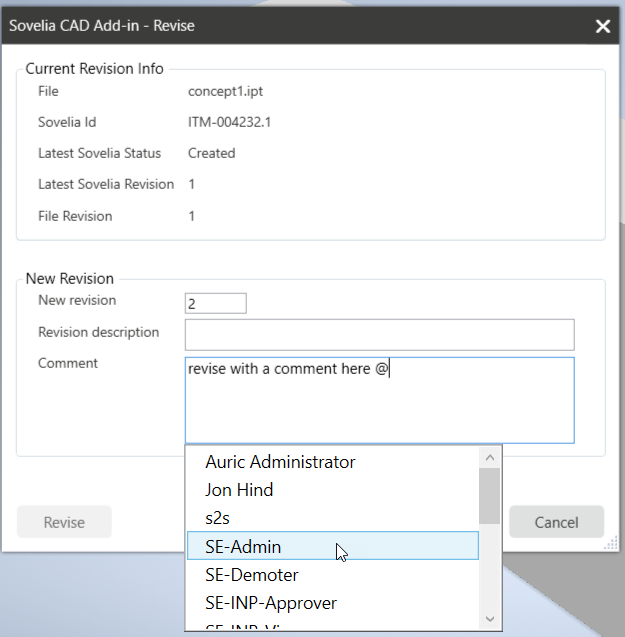Click the mention list scroll down arrow
The height and width of the screenshot is (637, 625).
point(490,619)
